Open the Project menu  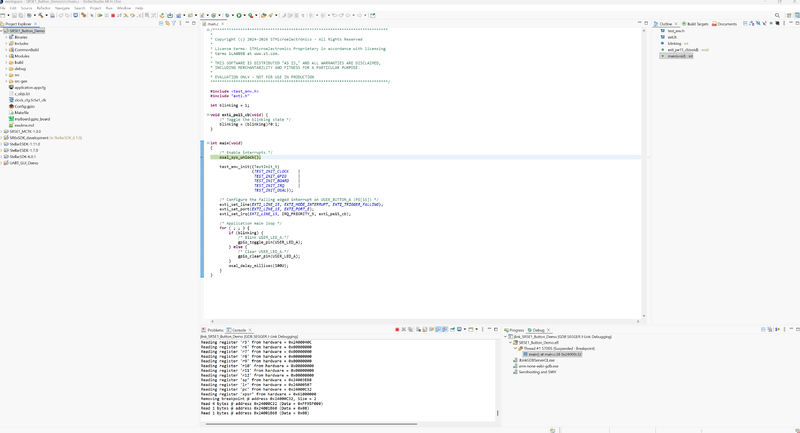pyautogui.click(x=95, y=8)
